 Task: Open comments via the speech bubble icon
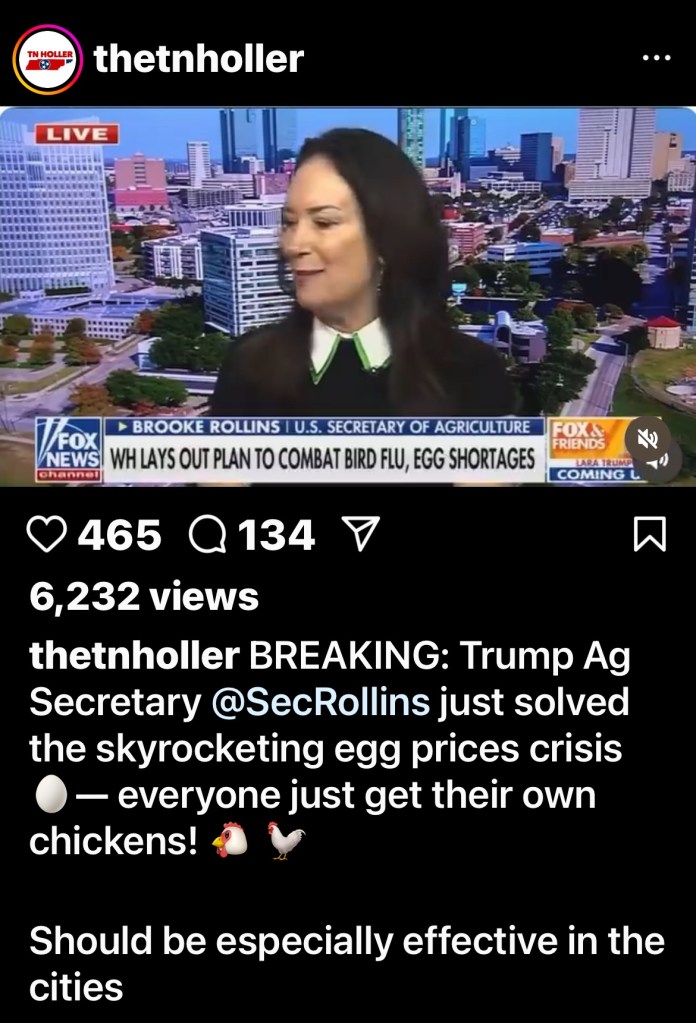click(x=207, y=534)
